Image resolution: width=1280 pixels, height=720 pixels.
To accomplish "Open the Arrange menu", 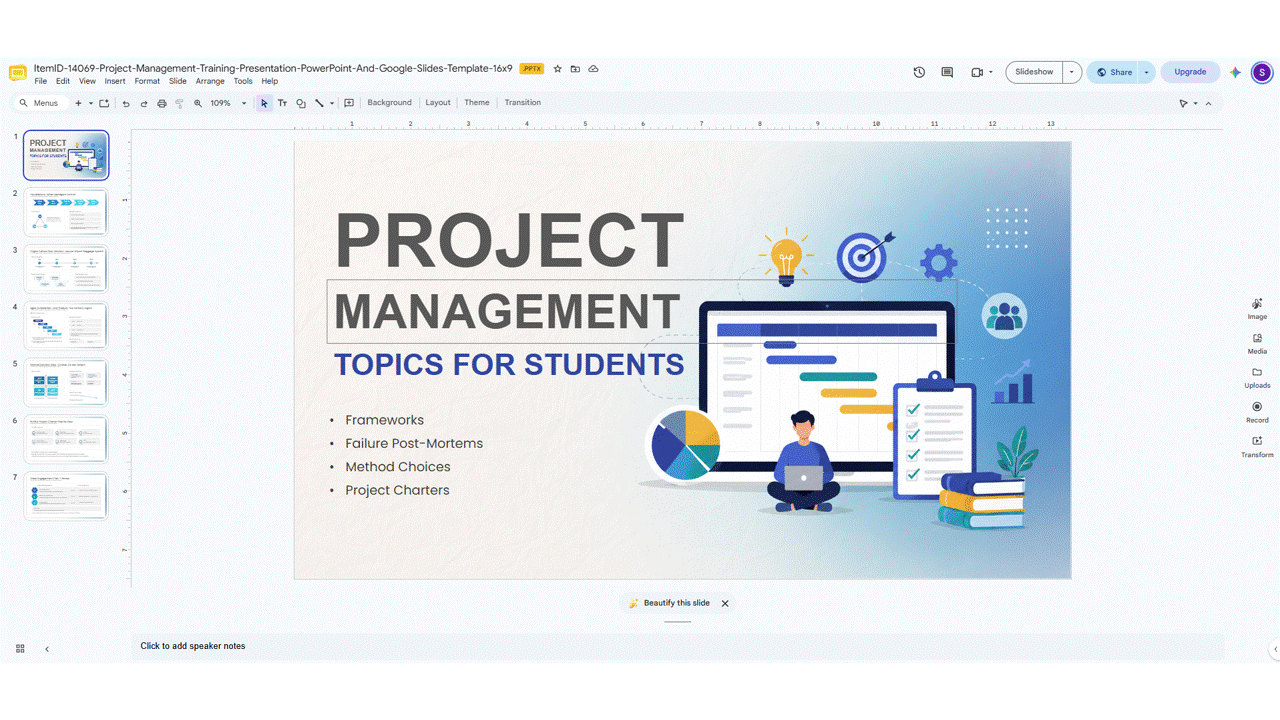I will coord(210,81).
